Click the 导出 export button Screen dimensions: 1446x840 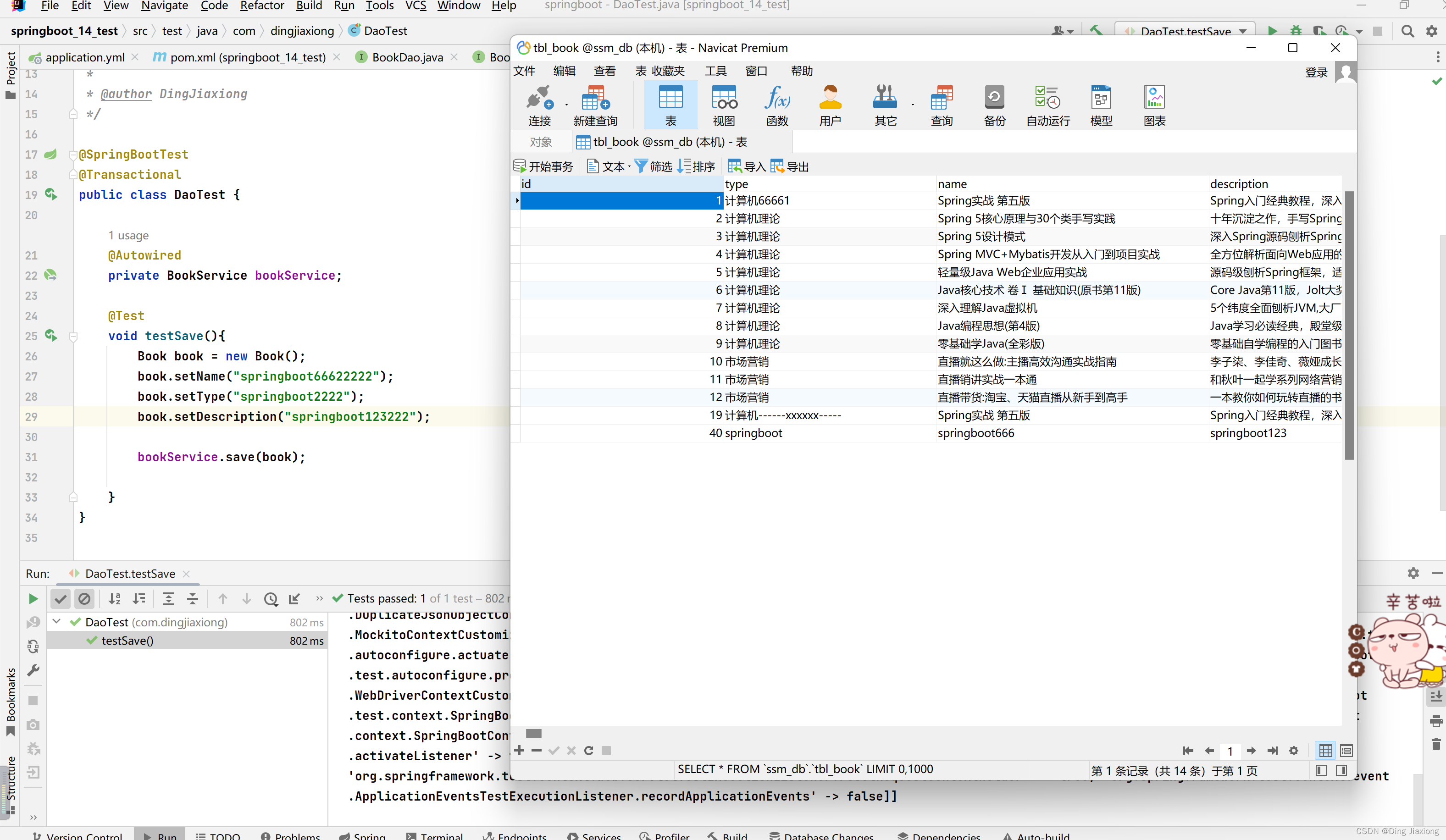click(x=790, y=166)
